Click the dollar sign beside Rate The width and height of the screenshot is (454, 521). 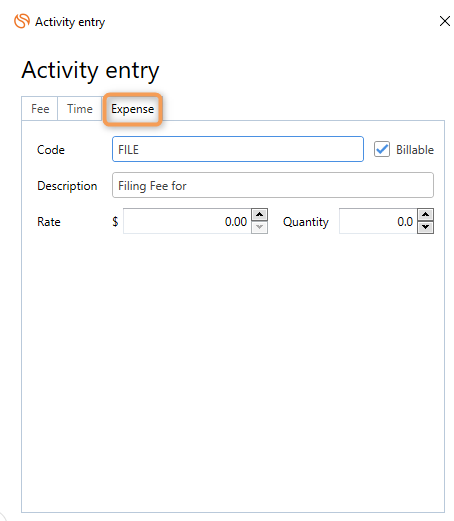[x=115, y=221]
